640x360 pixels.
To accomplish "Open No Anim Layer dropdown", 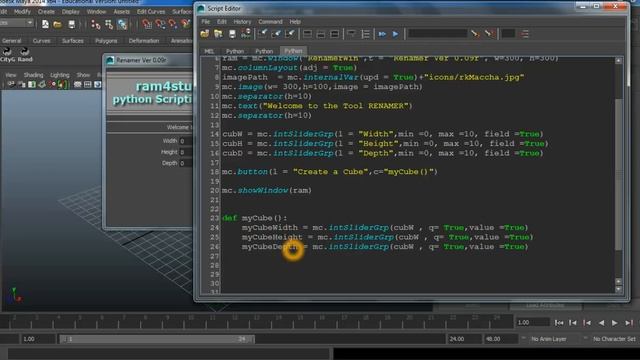I will pyautogui.click(x=548, y=339).
